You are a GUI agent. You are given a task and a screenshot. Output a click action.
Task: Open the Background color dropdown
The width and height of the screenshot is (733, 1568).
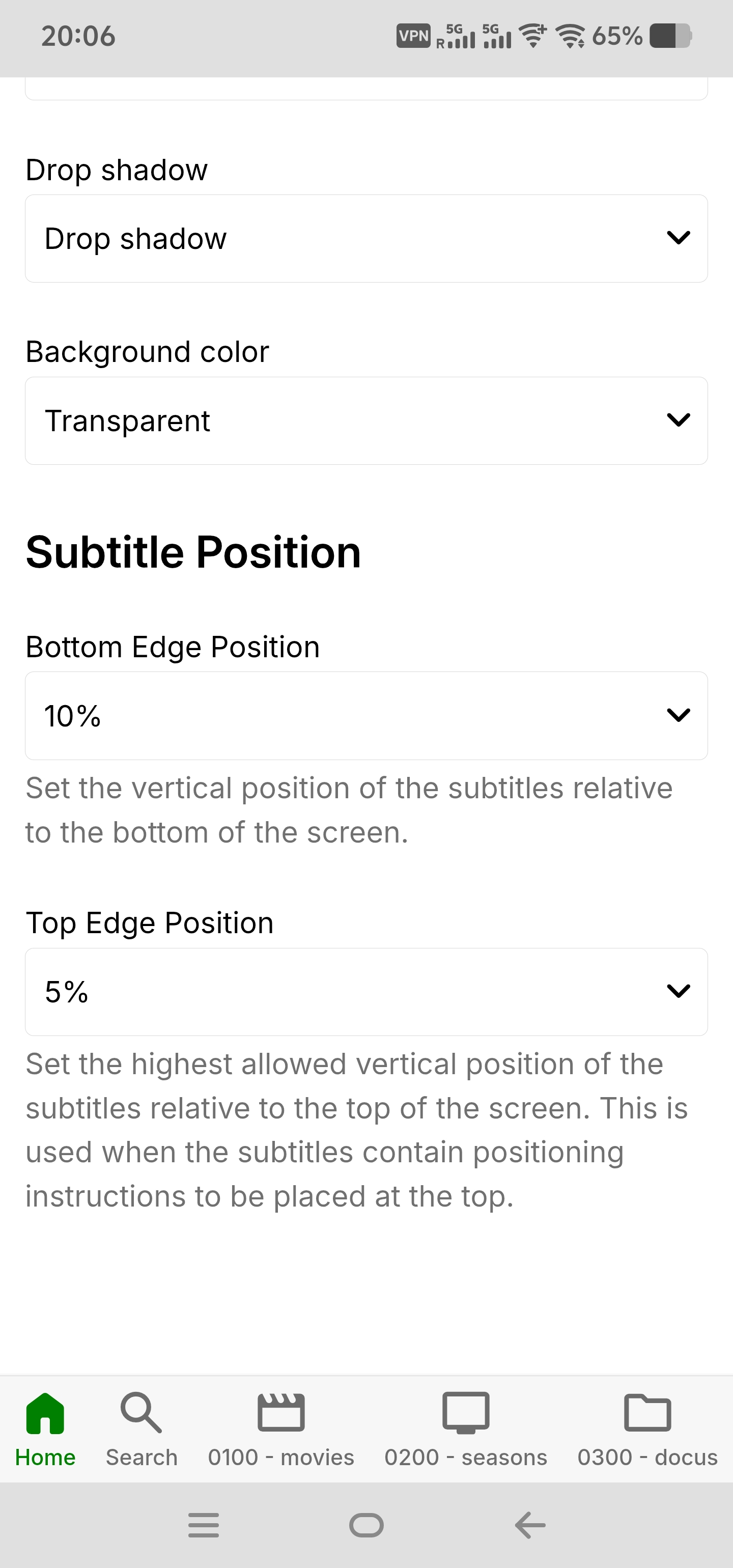click(366, 421)
